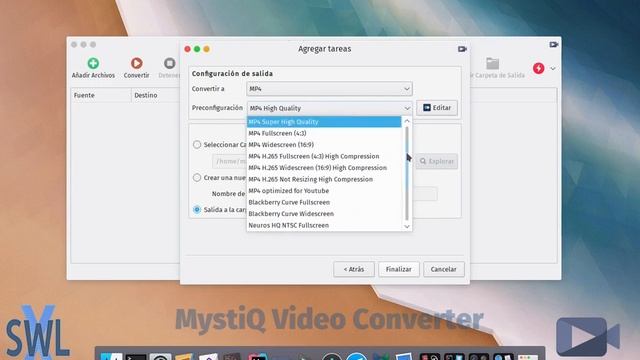
Task: Click the Finalizar button
Action: click(399, 269)
